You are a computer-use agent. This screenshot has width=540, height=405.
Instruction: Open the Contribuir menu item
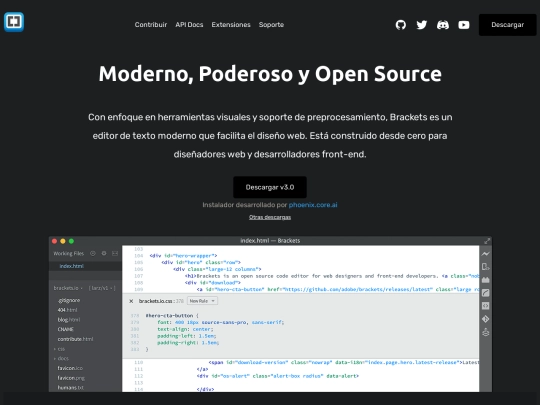click(x=151, y=25)
